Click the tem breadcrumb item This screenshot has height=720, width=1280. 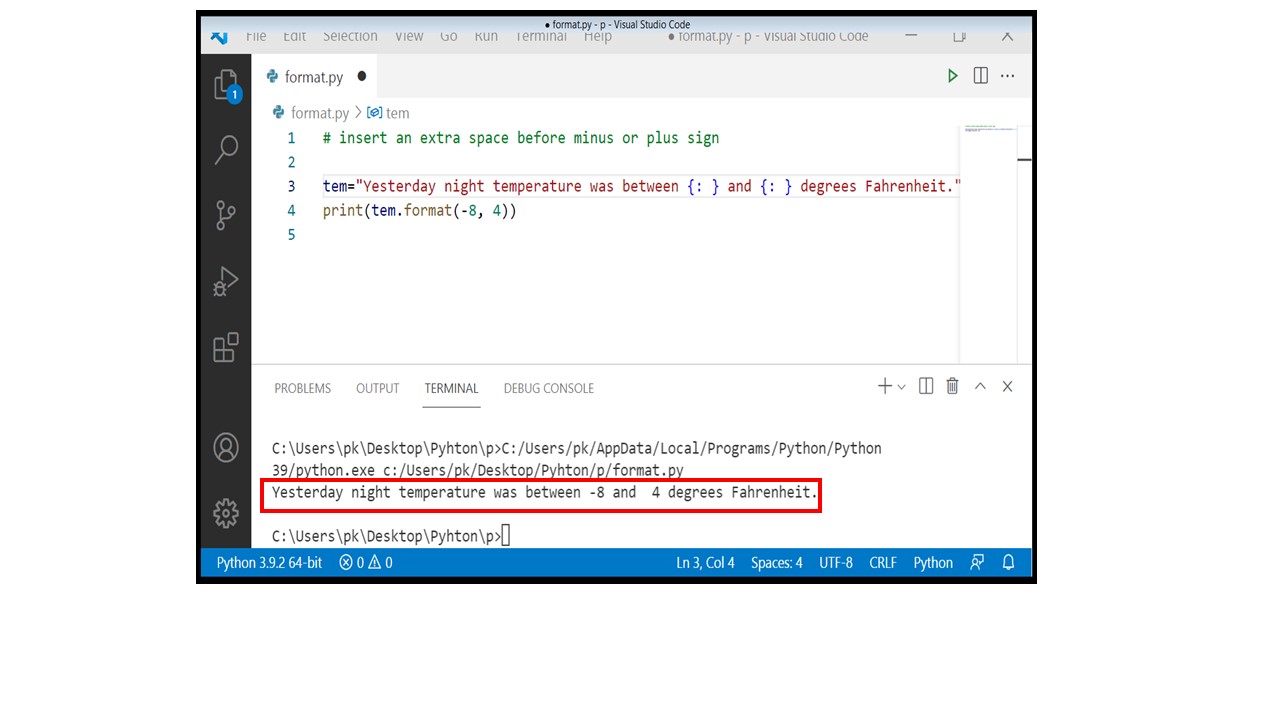[397, 113]
